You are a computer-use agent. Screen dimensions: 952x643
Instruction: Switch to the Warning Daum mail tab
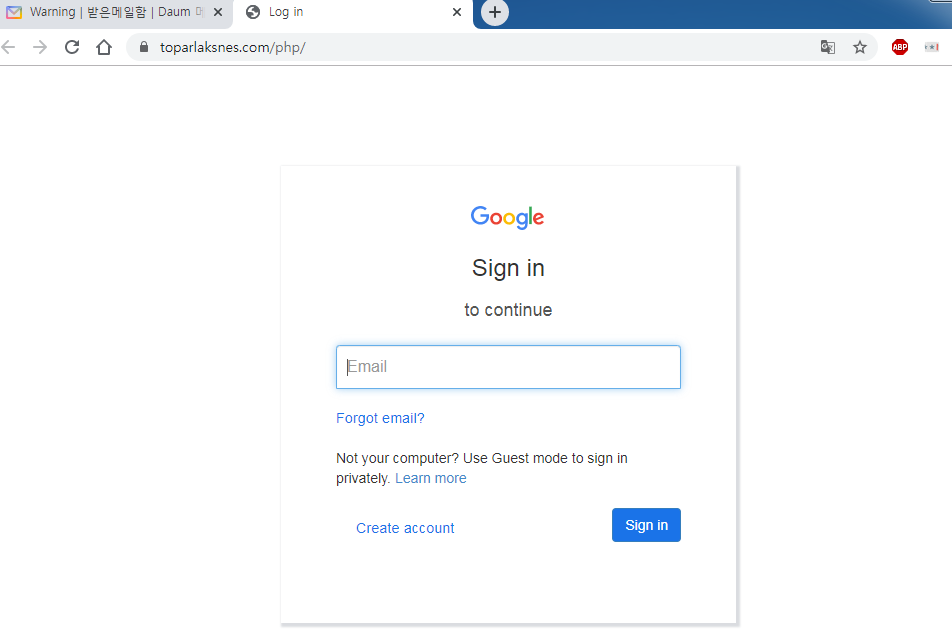click(x=115, y=13)
